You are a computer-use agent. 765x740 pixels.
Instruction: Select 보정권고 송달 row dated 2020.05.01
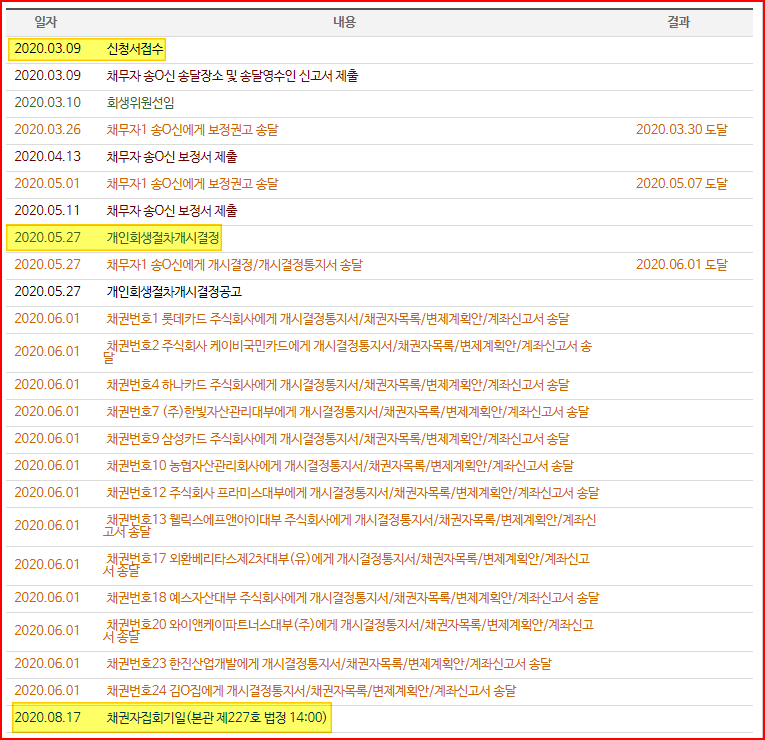(x=380, y=184)
